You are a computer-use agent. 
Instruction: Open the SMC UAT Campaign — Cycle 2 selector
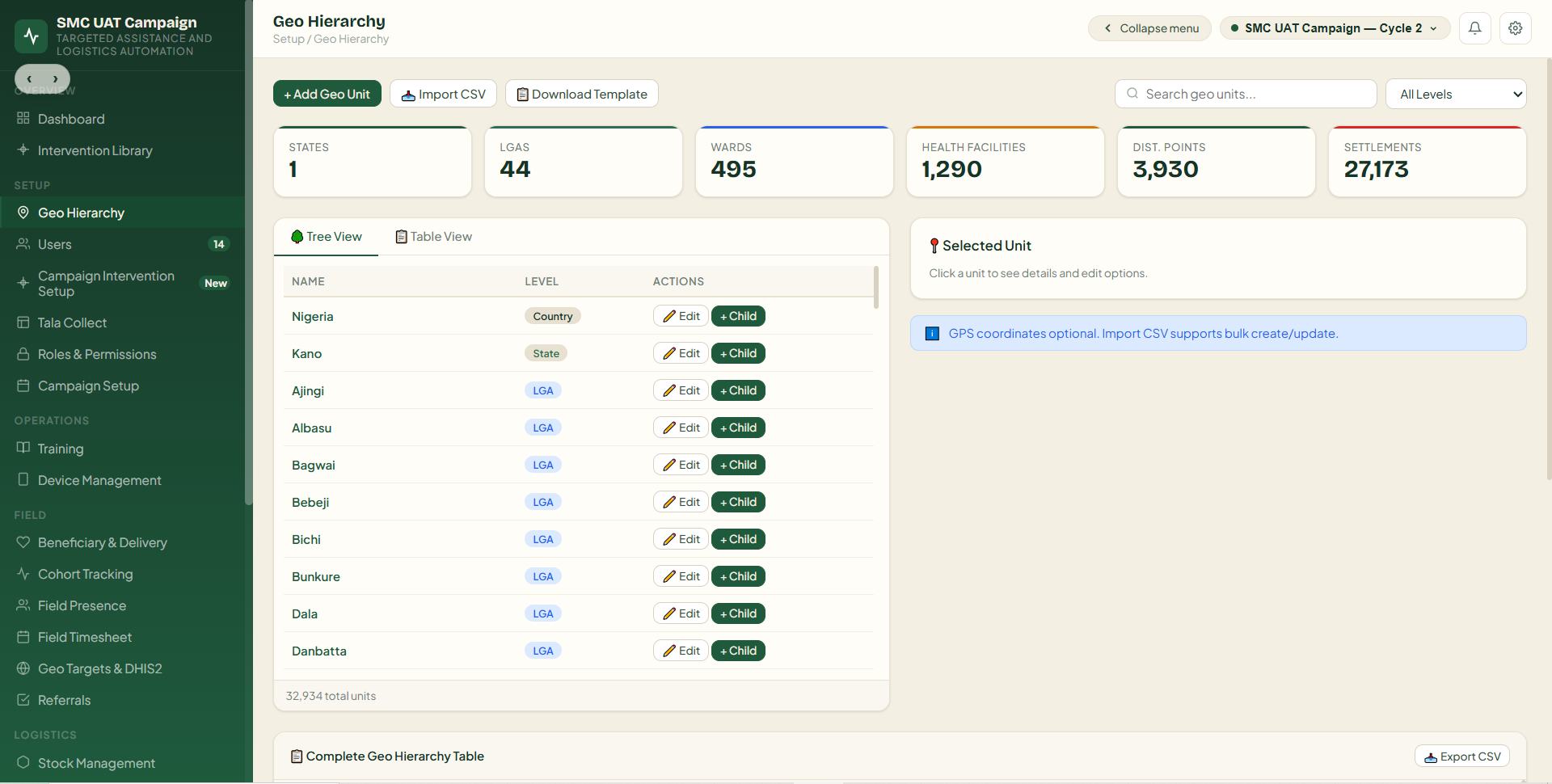tap(1335, 28)
